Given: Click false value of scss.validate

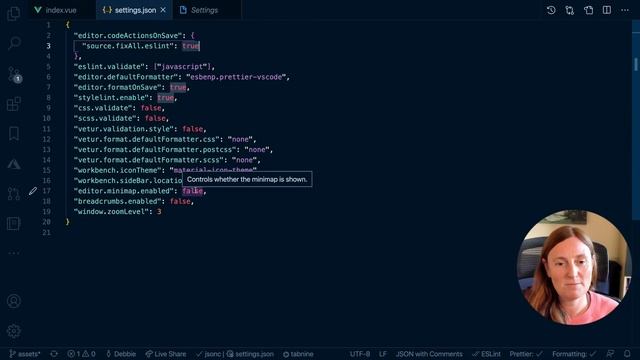Looking at the screenshot, I should pos(155,118).
